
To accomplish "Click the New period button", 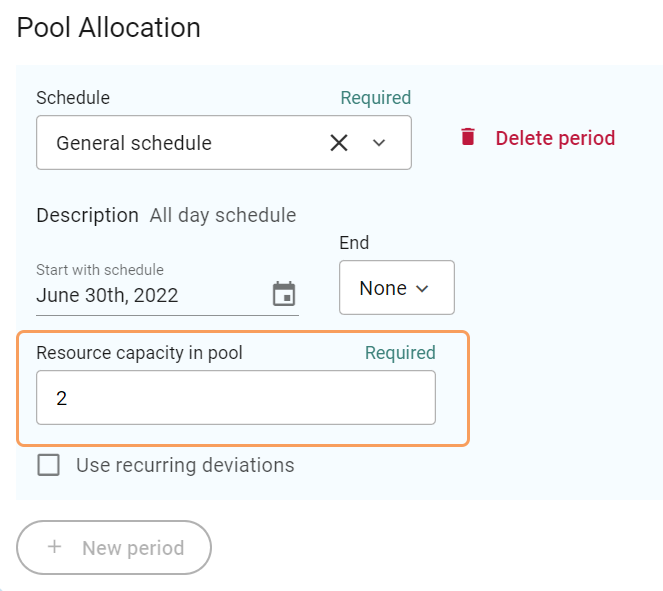I will pos(114,547).
